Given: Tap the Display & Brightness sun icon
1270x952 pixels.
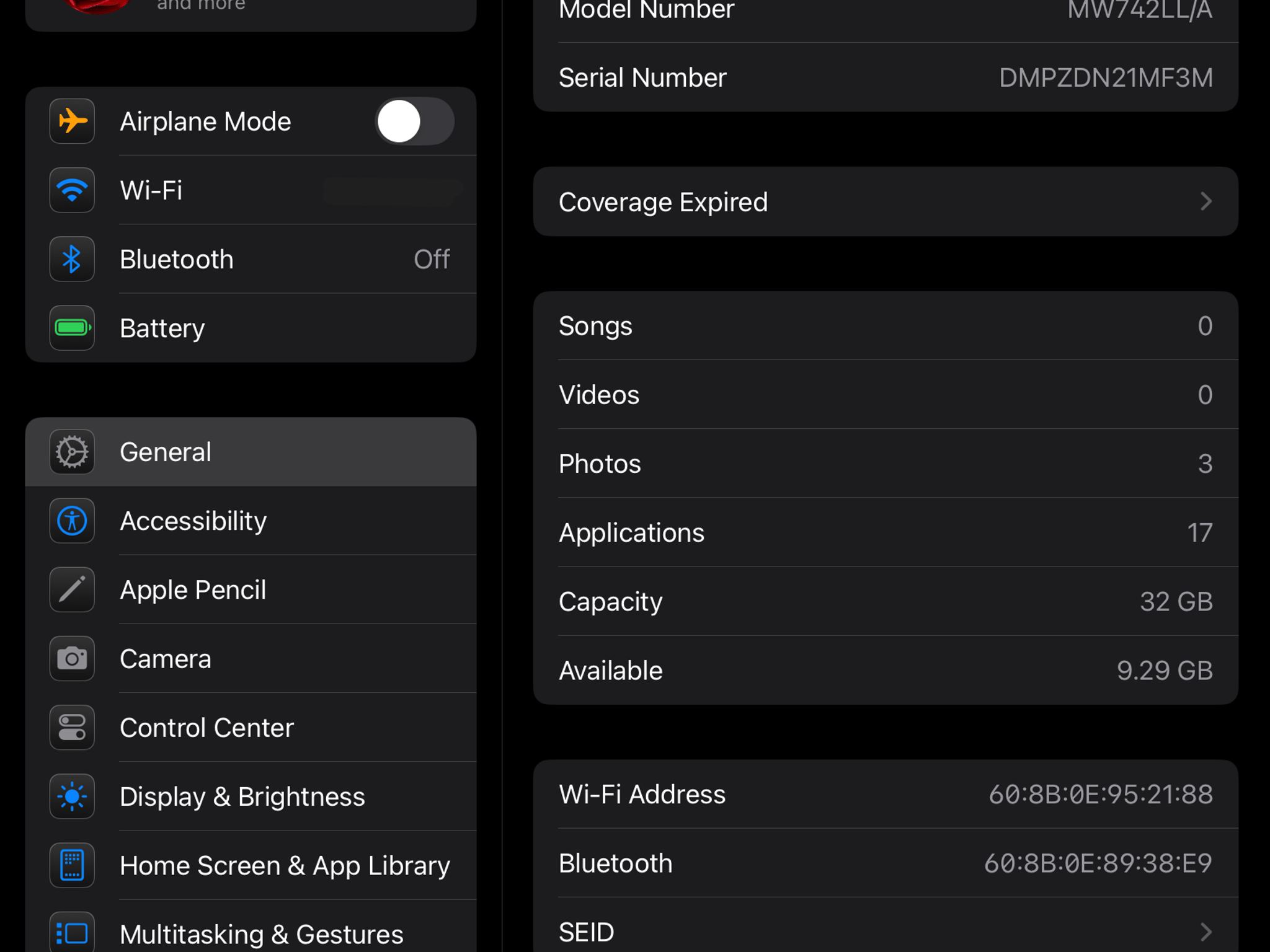Looking at the screenshot, I should pyautogui.click(x=72, y=796).
